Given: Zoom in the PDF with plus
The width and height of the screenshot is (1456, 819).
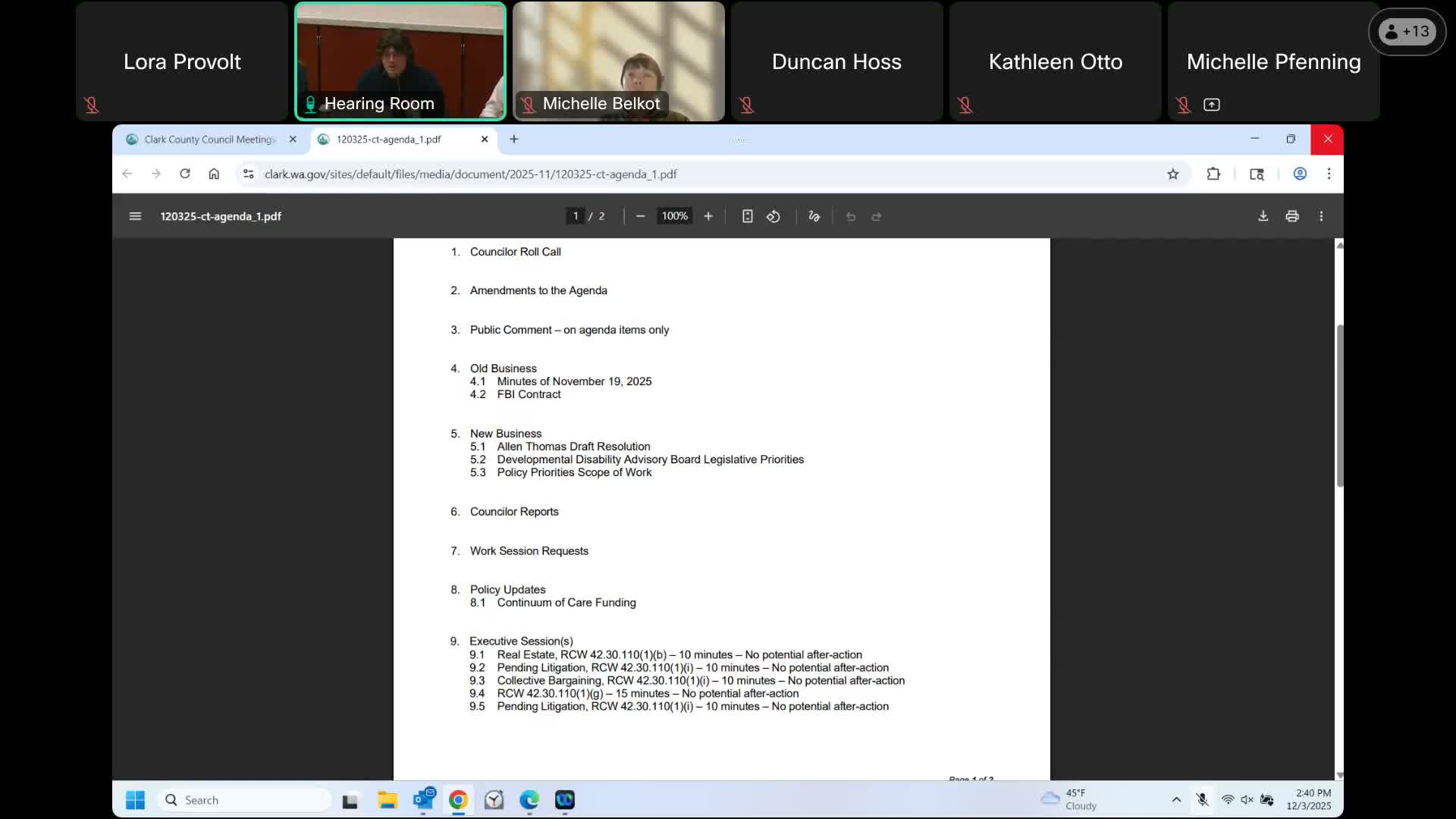Looking at the screenshot, I should (708, 216).
